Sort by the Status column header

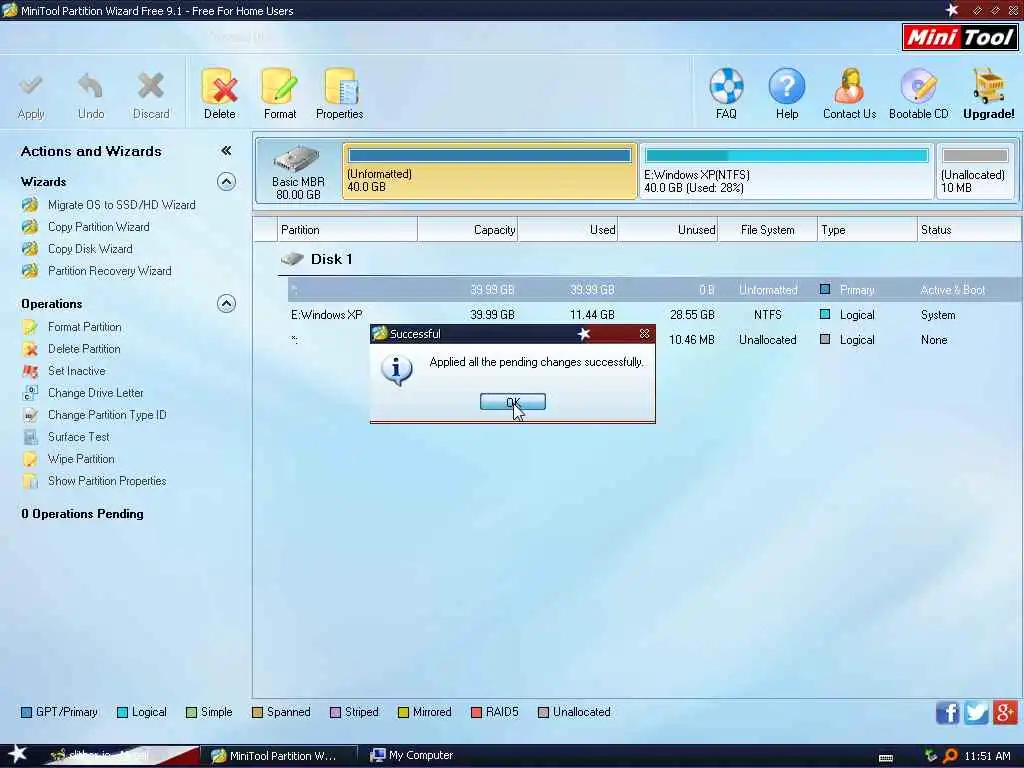(968, 230)
